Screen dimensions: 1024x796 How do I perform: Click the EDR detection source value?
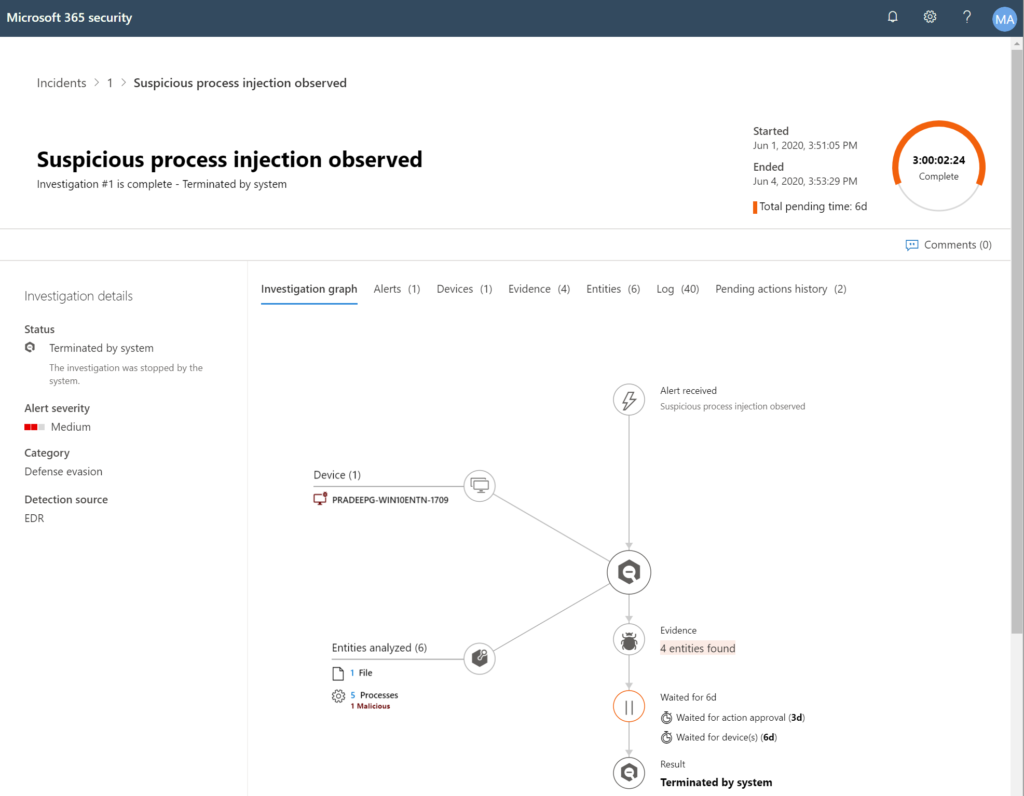pyautogui.click(x=34, y=518)
